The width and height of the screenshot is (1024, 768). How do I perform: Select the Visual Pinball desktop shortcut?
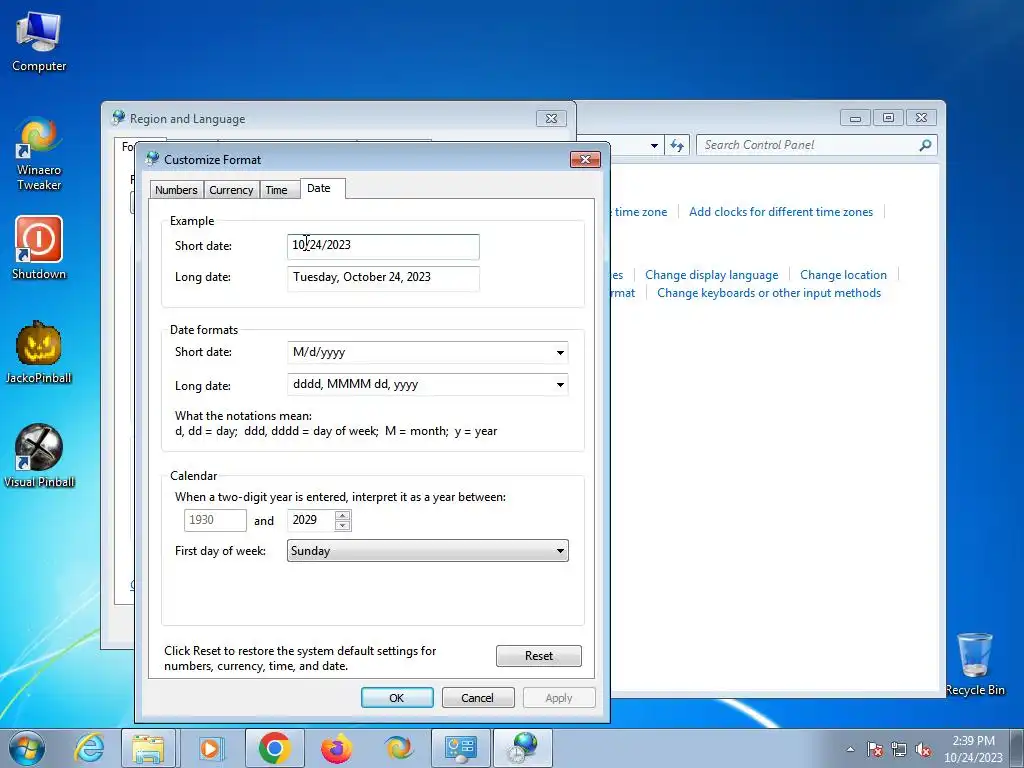tap(39, 456)
